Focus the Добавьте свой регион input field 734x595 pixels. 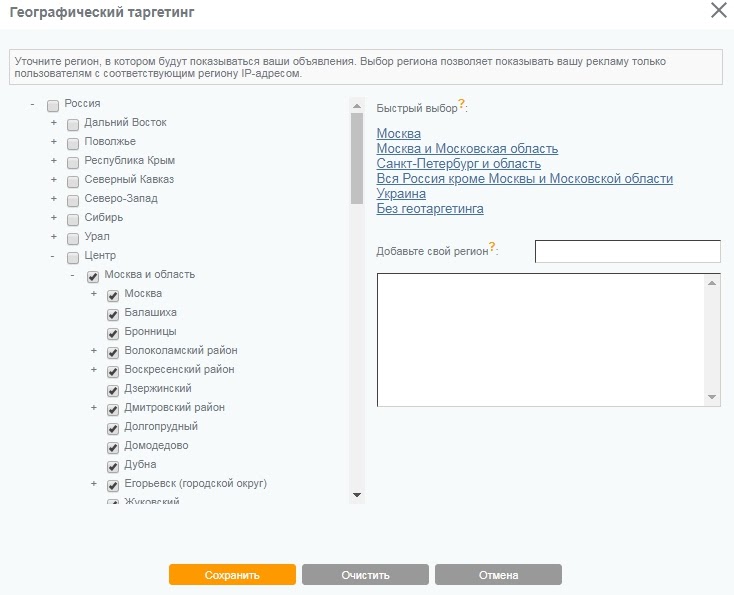[x=627, y=251]
